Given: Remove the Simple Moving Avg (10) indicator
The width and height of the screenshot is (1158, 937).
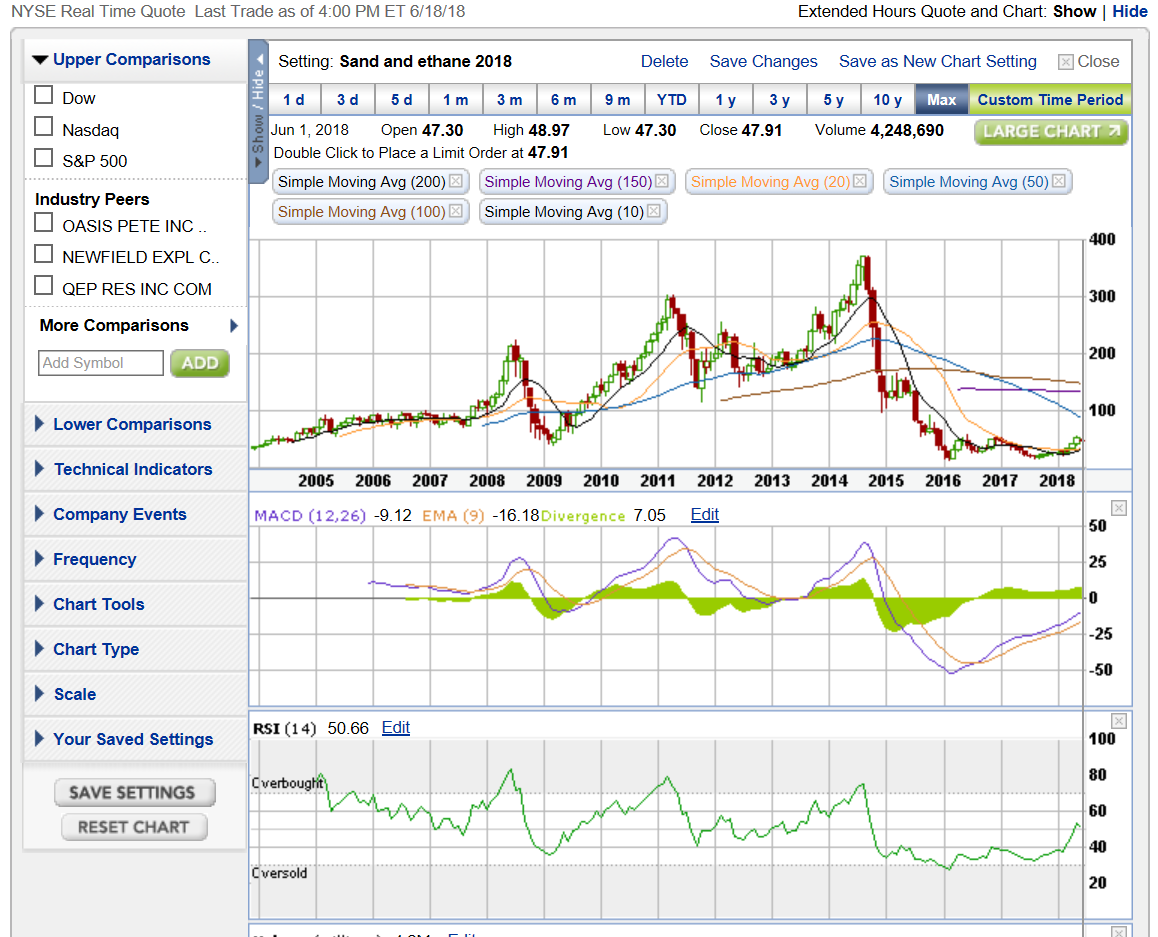Looking at the screenshot, I should pos(654,211).
